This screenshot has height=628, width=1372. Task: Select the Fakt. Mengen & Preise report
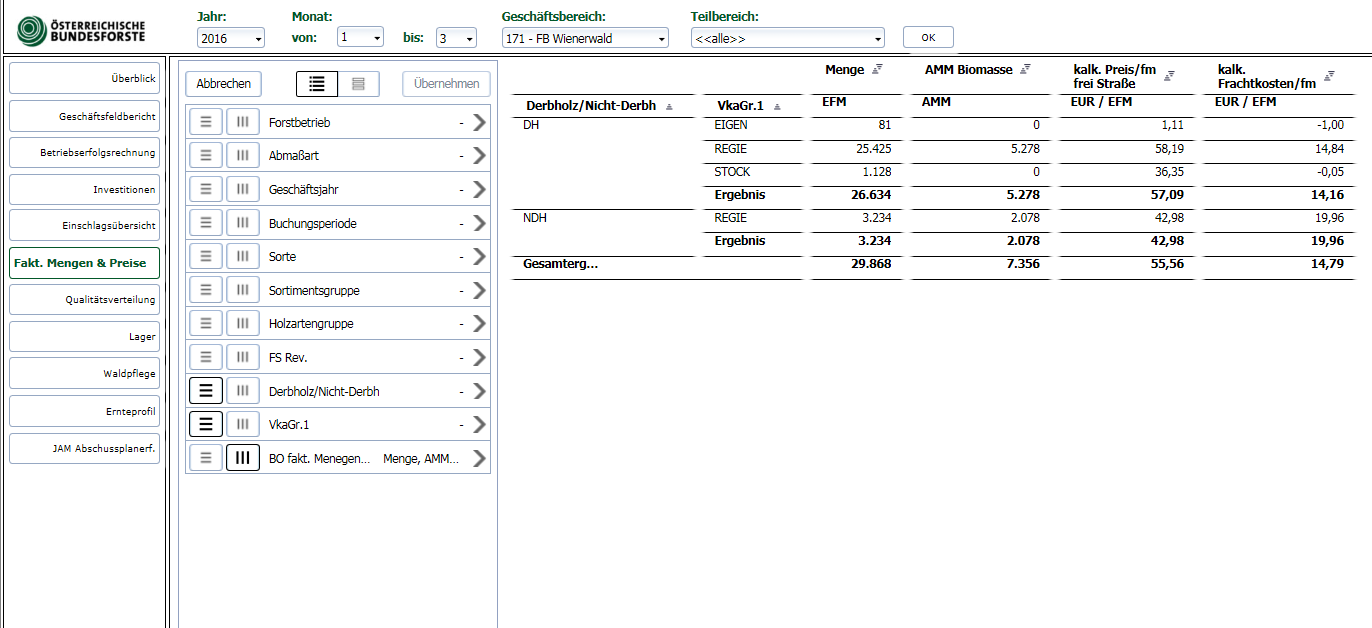pos(84,263)
